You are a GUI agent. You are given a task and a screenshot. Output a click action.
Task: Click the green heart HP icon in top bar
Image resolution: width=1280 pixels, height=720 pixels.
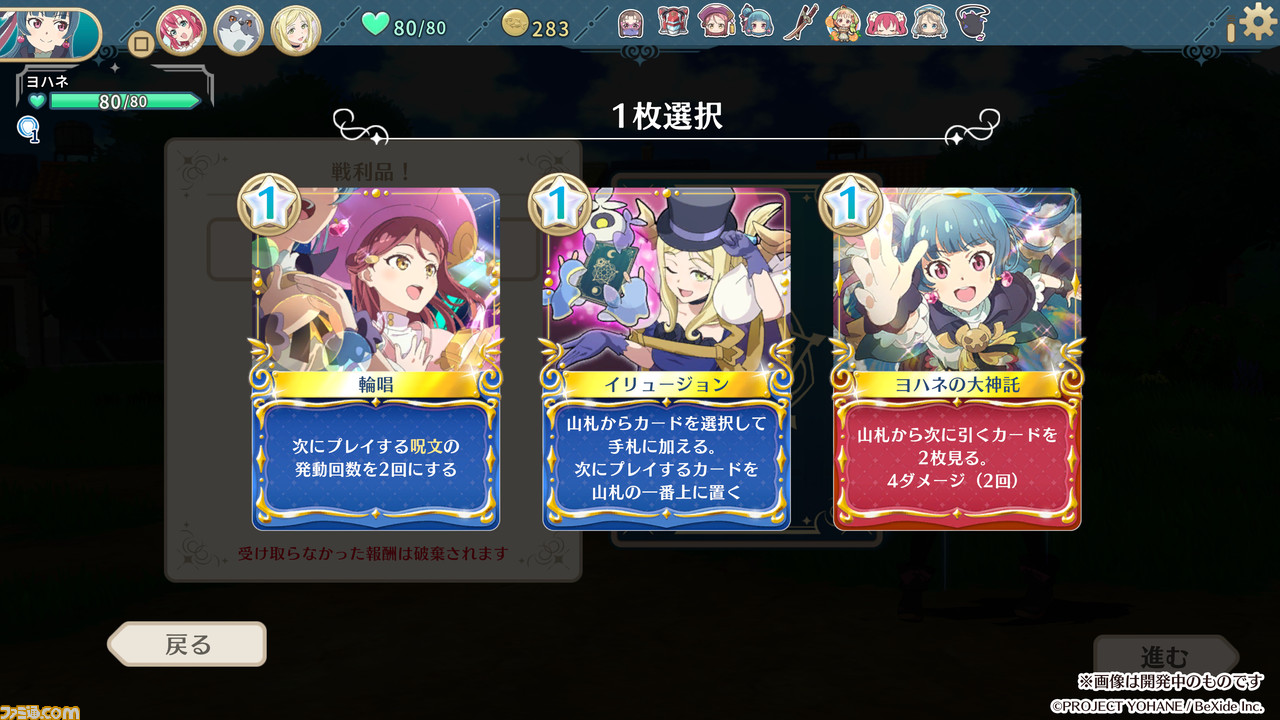375,25
